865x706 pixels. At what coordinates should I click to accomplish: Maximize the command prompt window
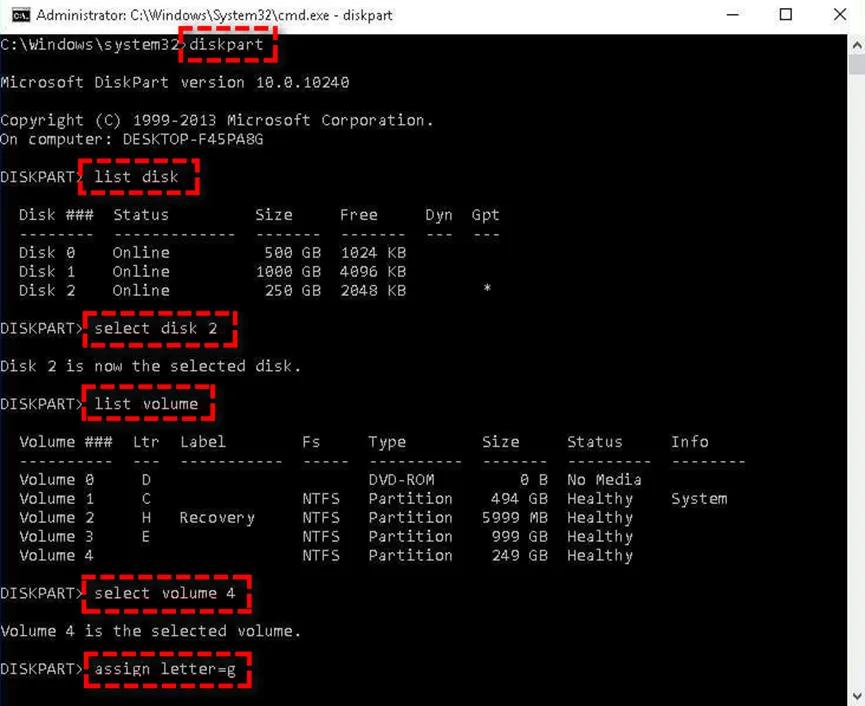(x=786, y=15)
